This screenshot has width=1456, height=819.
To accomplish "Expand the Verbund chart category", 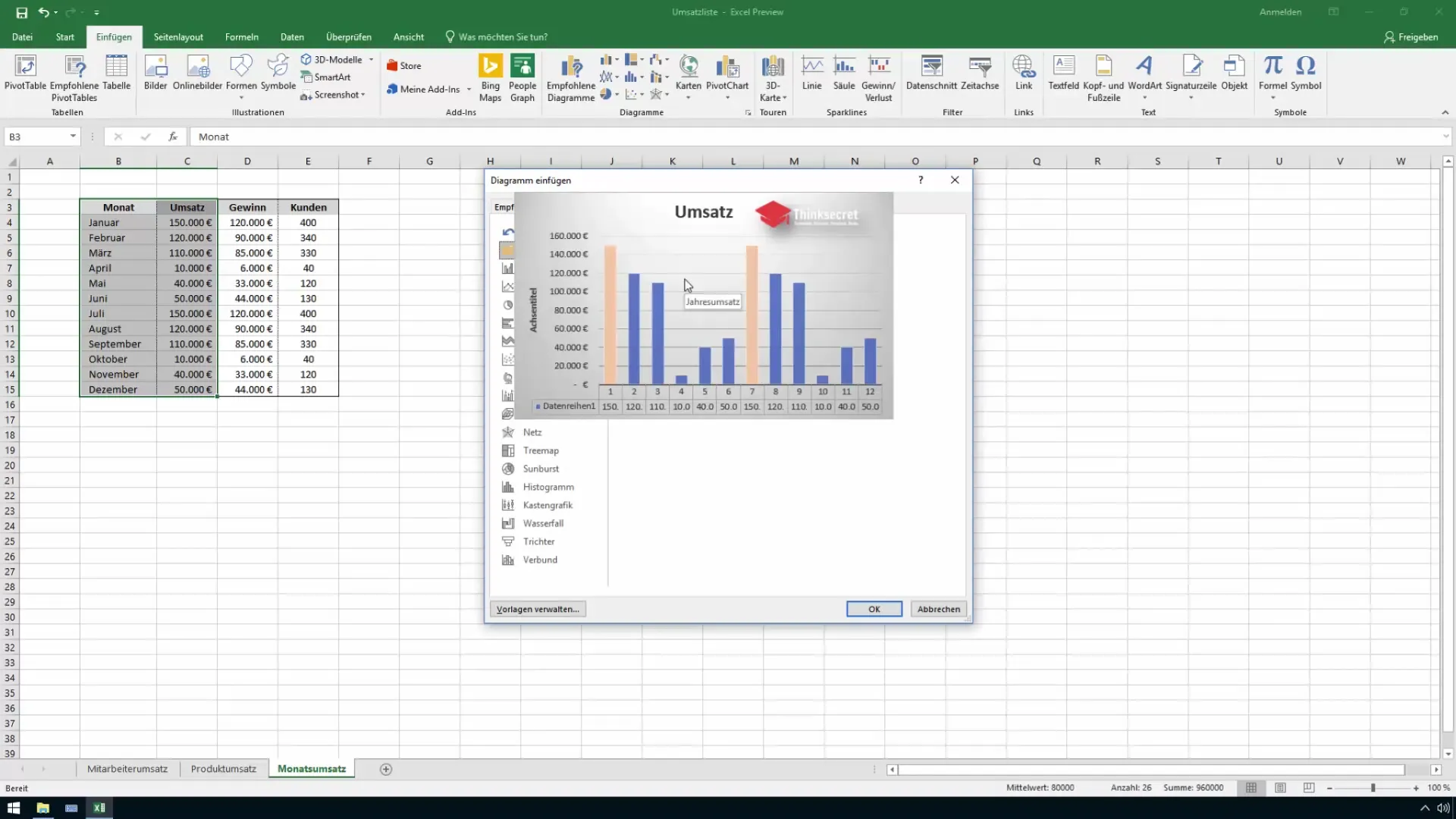I will (x=540, y=559).
